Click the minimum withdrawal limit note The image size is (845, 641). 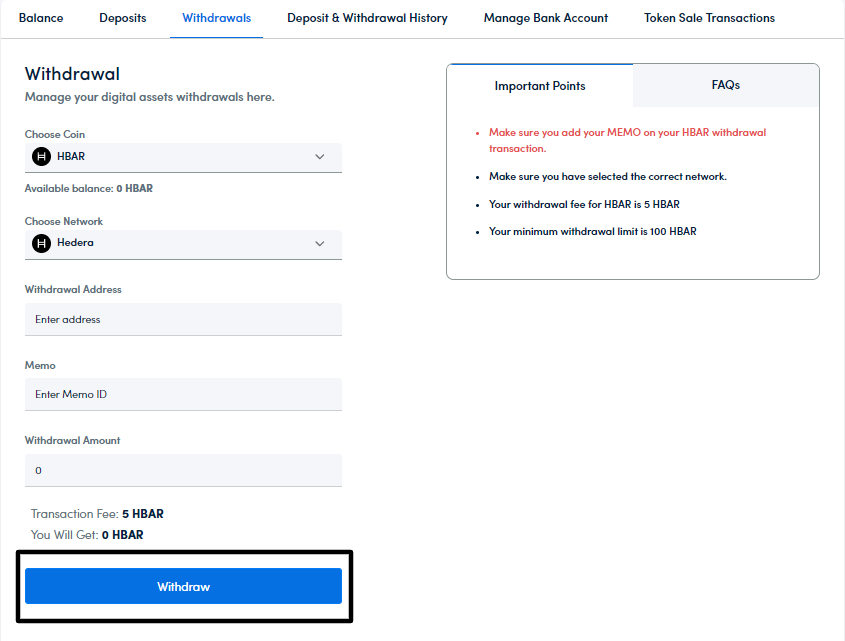[x=592, y=231]
